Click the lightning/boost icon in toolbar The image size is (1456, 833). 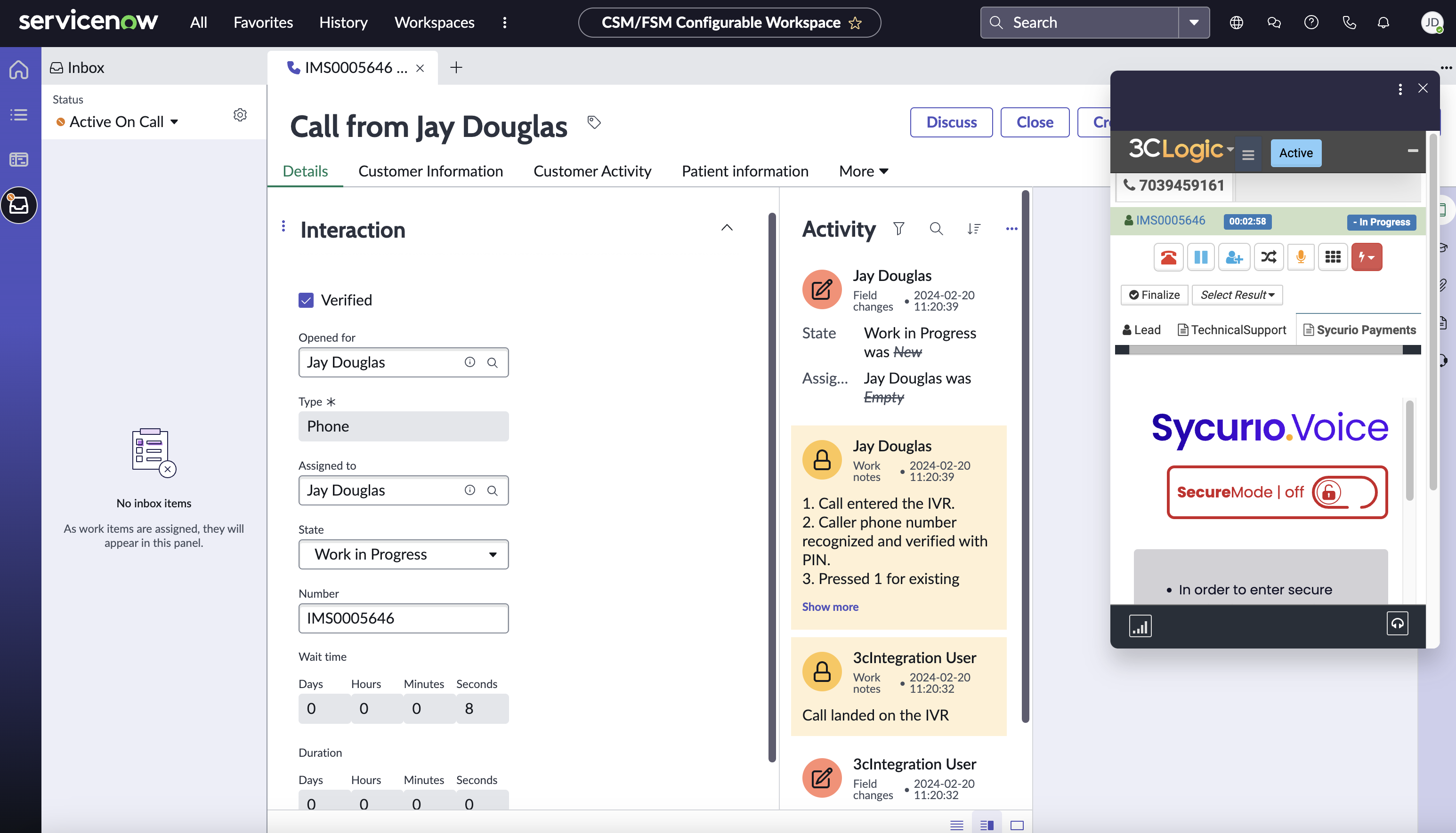tap(1366, 257)
